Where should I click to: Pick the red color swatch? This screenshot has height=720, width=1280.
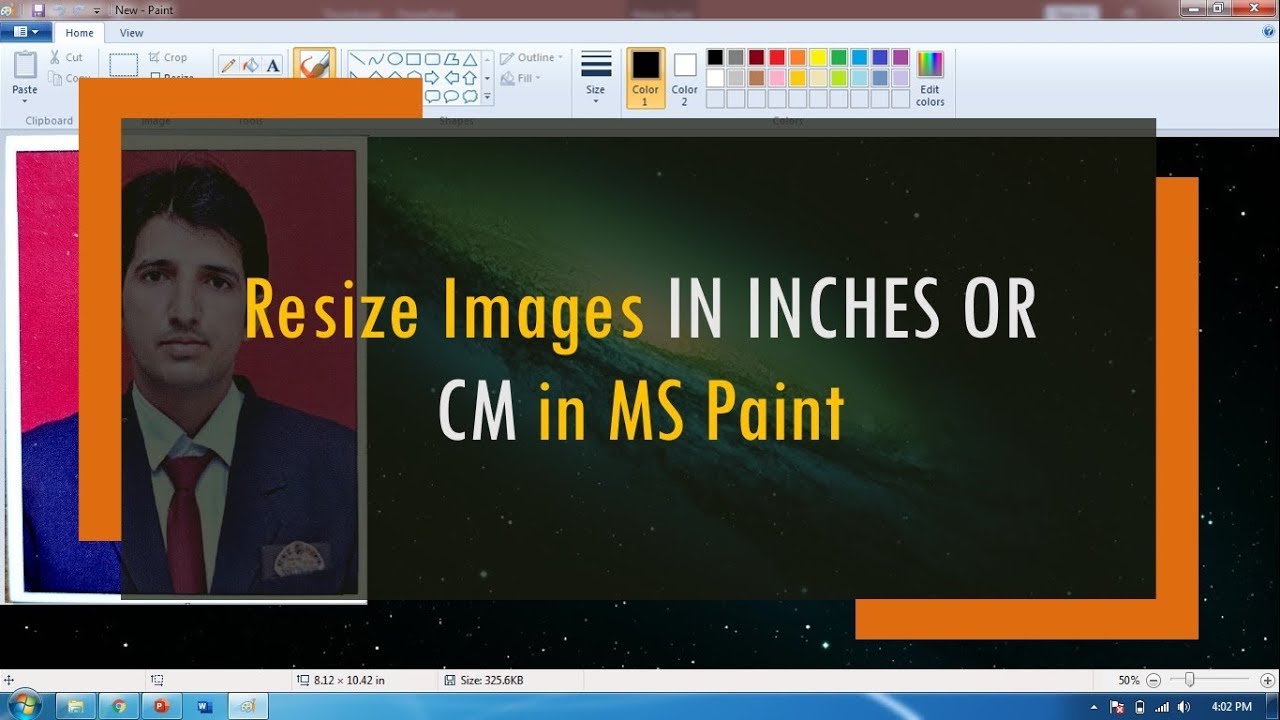777,58
